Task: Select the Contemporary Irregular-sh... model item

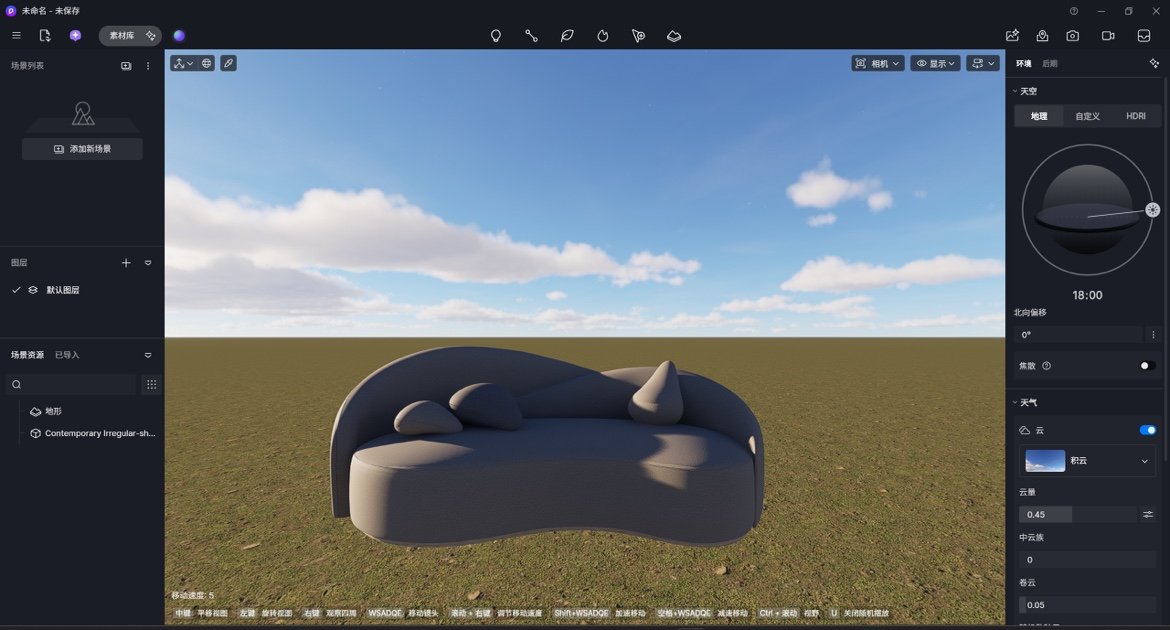Action: click(93, 433)
